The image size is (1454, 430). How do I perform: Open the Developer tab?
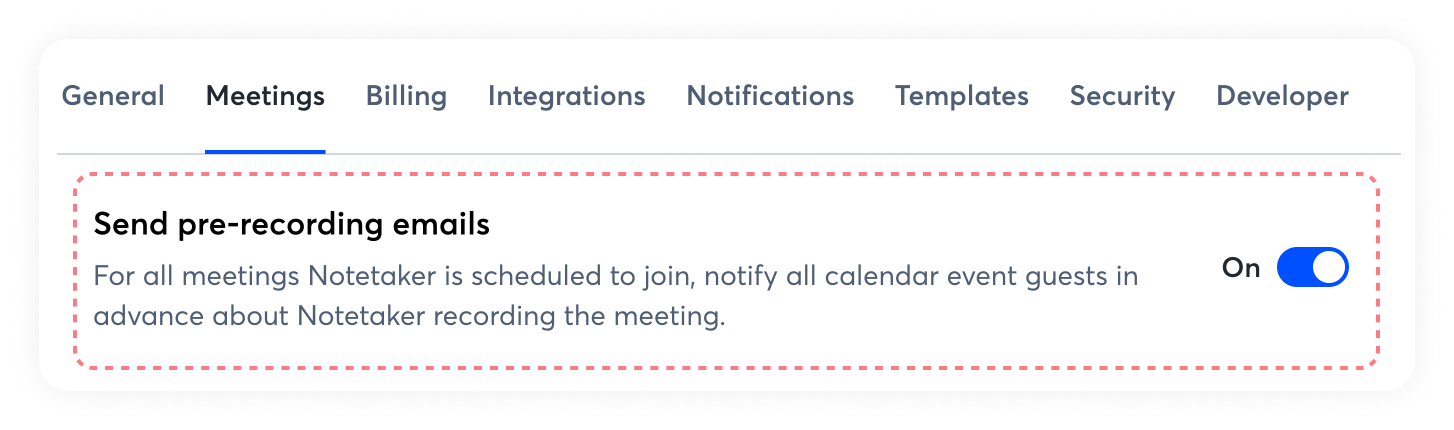coord(1282,97)
